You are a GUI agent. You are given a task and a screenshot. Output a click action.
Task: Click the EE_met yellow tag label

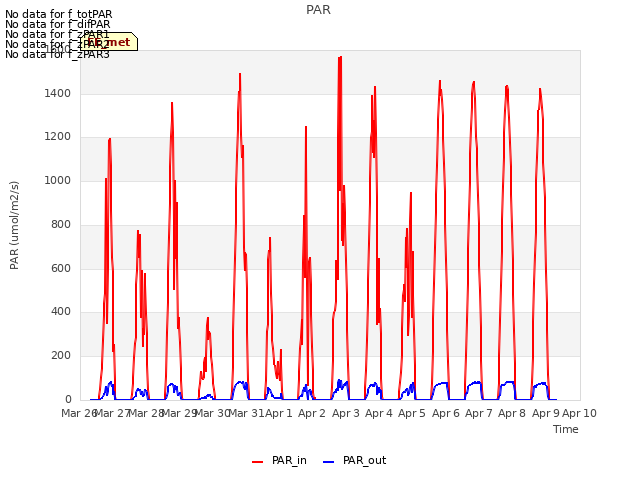[109, 42]
